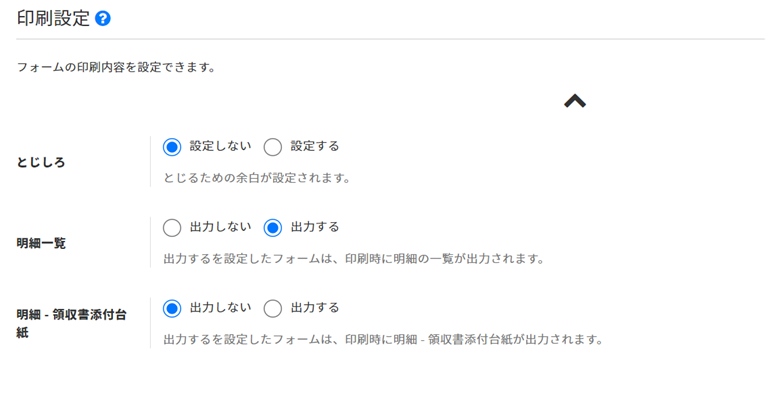Click the とじるための余白が設定されます hint text
This screenshot has height=403, width=766.
tap(256, 178)
